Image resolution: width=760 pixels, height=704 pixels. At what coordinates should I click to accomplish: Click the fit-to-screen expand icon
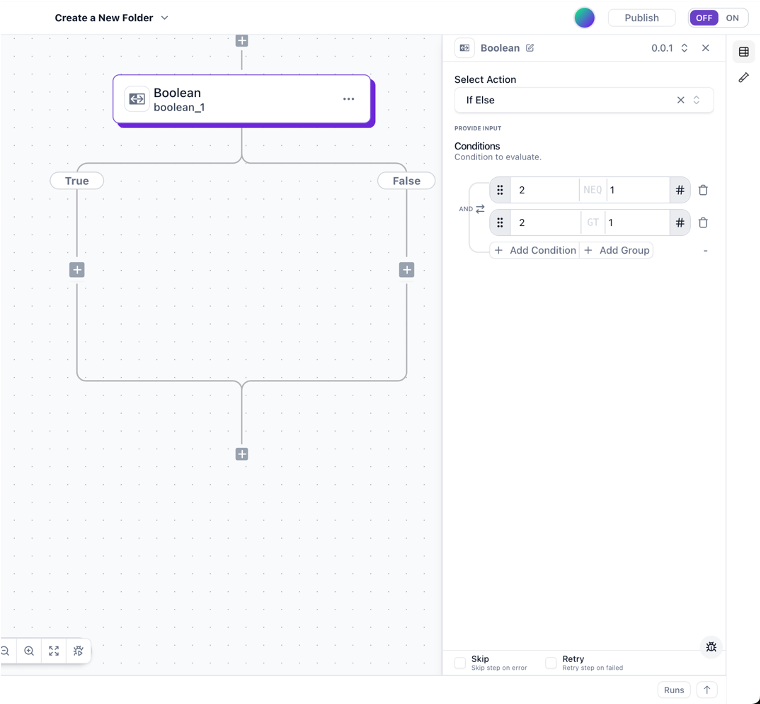(x=54, y=651)
